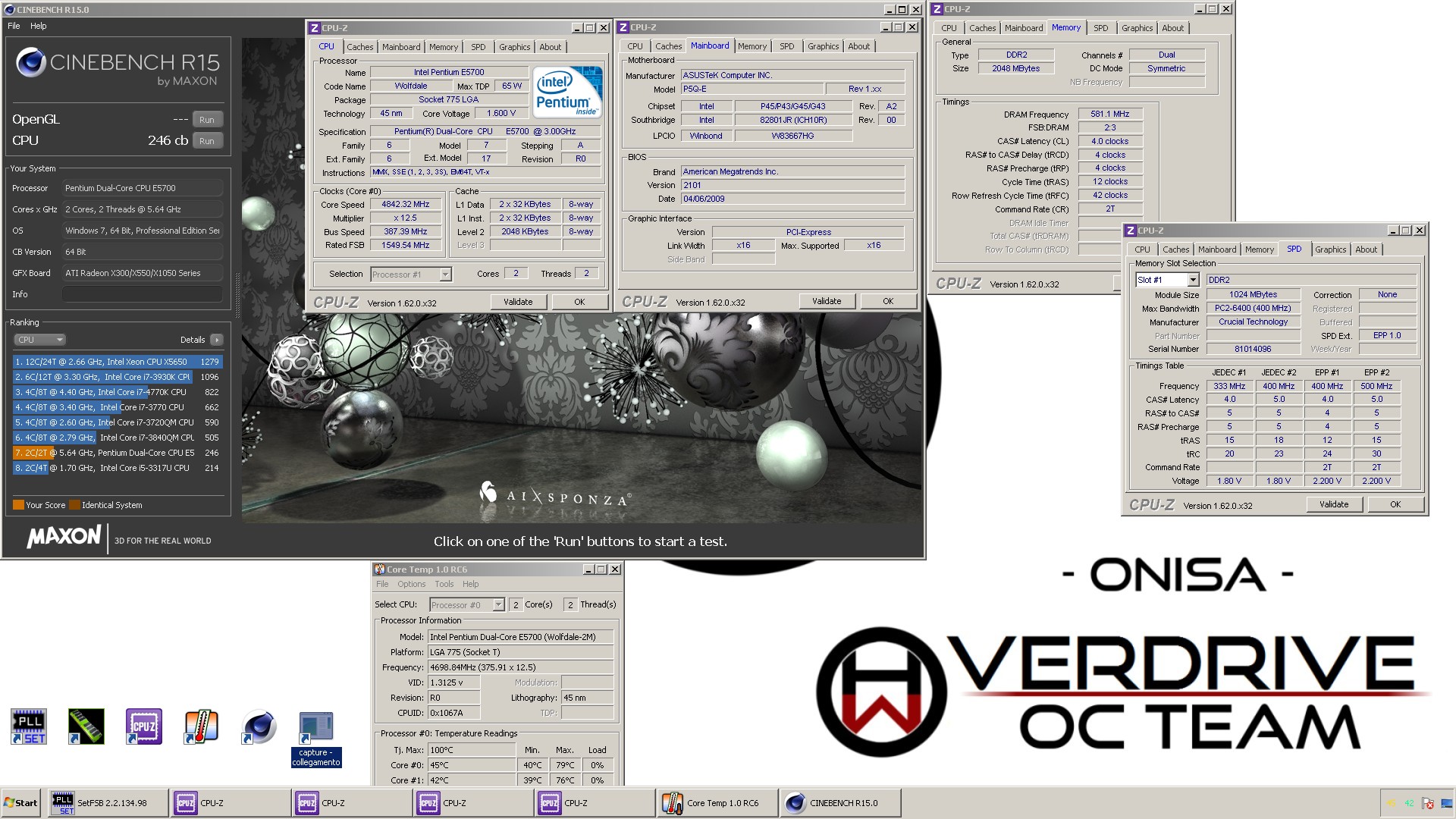This screenshot has width=1456, height=819.
Task: Select the Xeon X5650 ranking entry scoring 1279
Action: [x=118, y=362]
